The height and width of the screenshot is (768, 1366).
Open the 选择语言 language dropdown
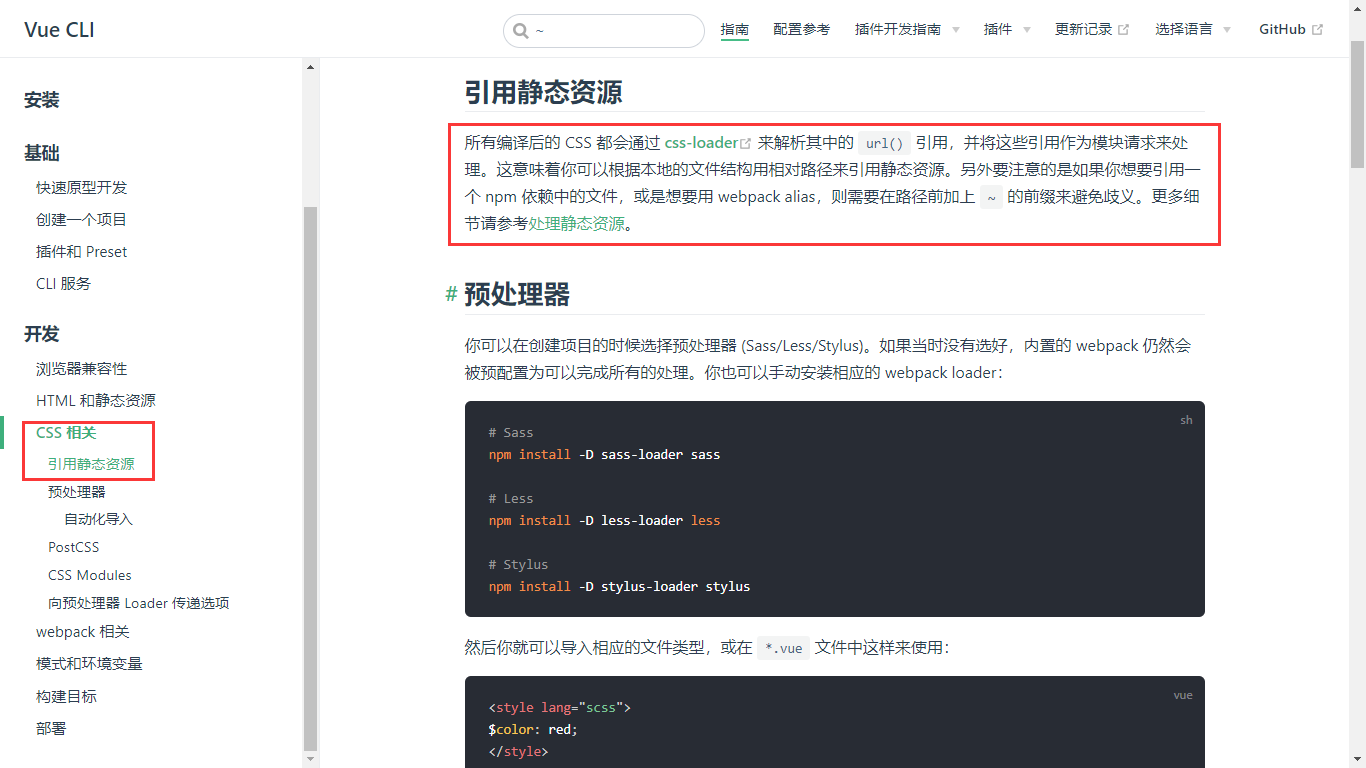pos(1186,29)
